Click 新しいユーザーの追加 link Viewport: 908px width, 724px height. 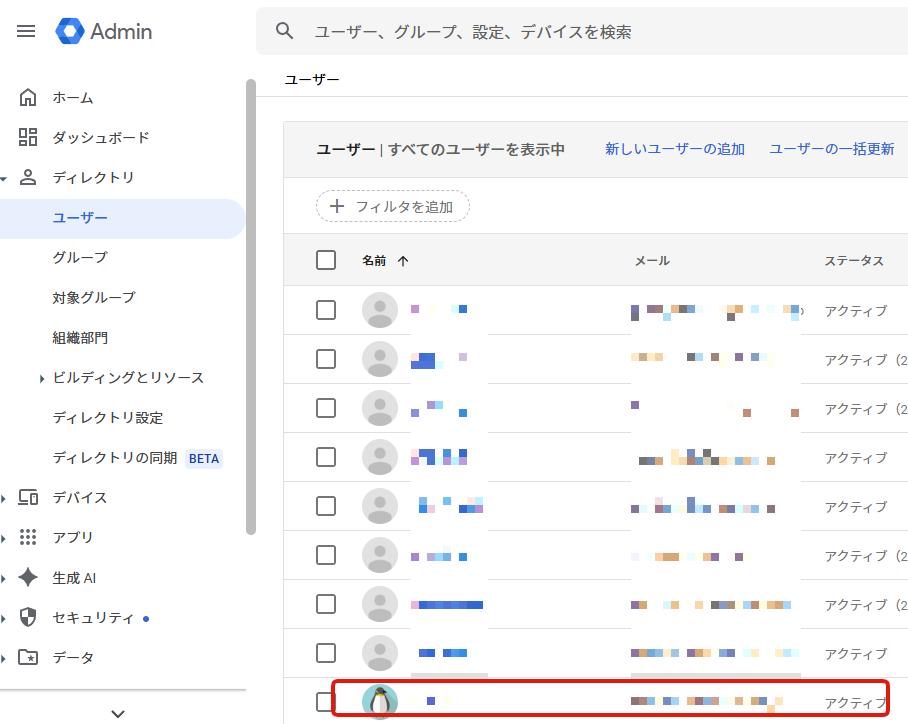[675, 149]
